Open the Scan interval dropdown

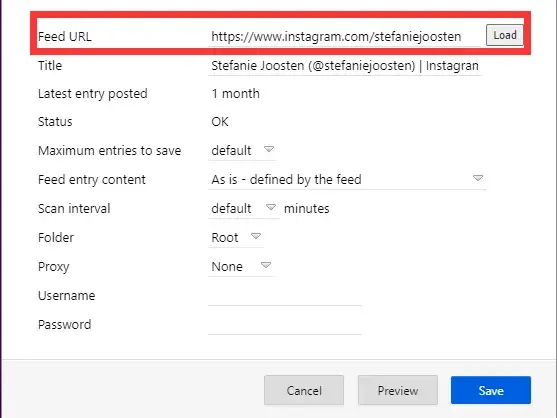[x=244, y=208]
